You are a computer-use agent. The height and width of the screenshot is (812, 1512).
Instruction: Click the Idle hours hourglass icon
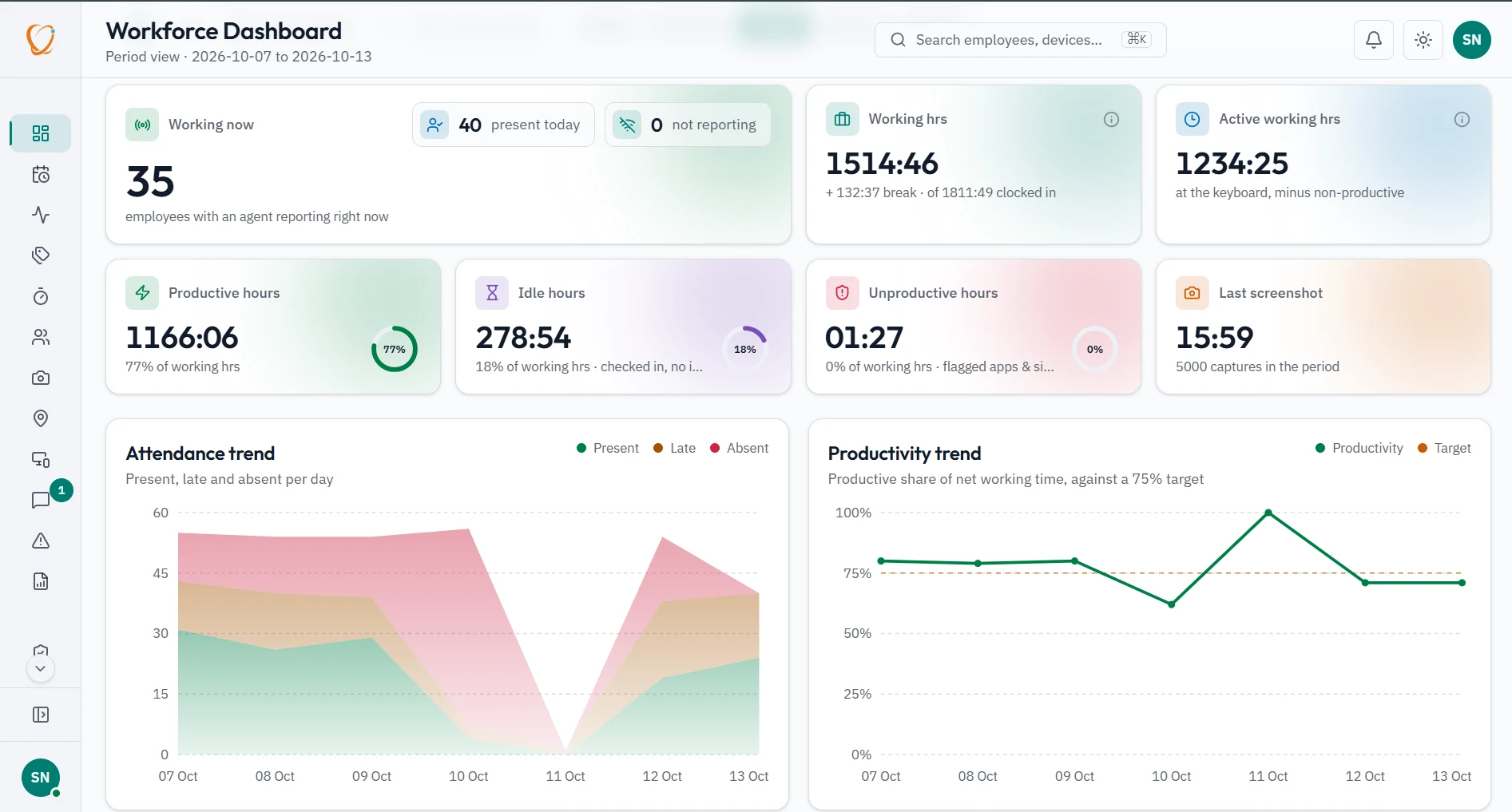pyautogui.click(x=492, y=293)
